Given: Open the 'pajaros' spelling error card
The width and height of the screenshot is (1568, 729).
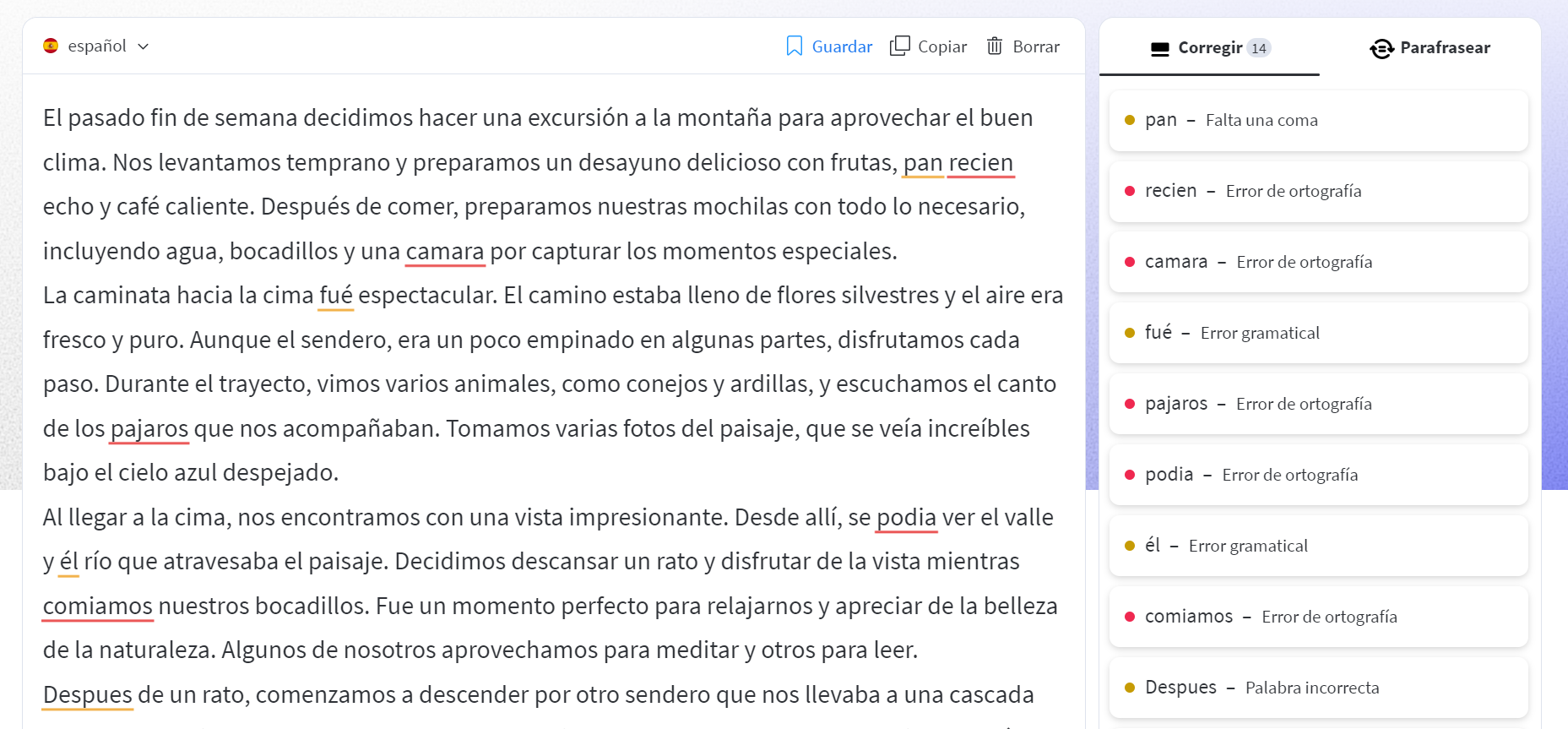Looking at the screenshot, I should [x=1318, y=404].
